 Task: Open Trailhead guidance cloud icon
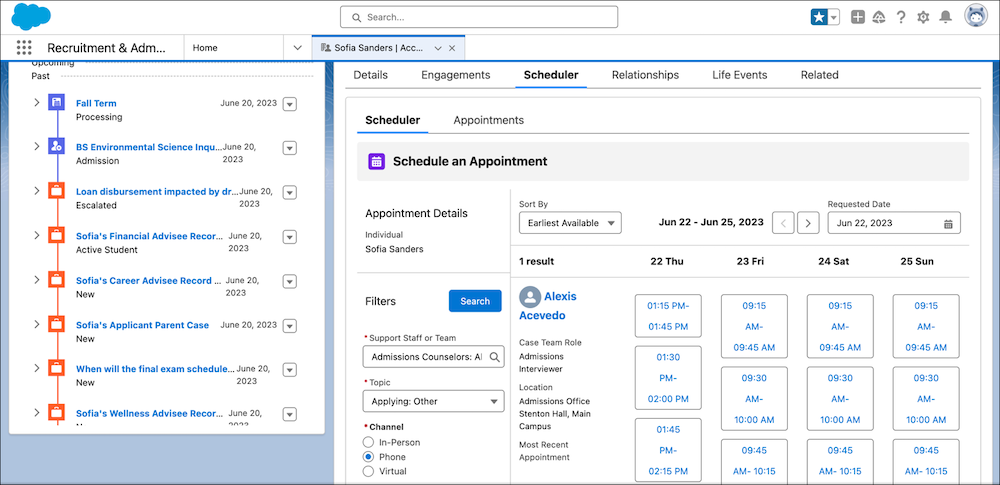pos(879,17)
